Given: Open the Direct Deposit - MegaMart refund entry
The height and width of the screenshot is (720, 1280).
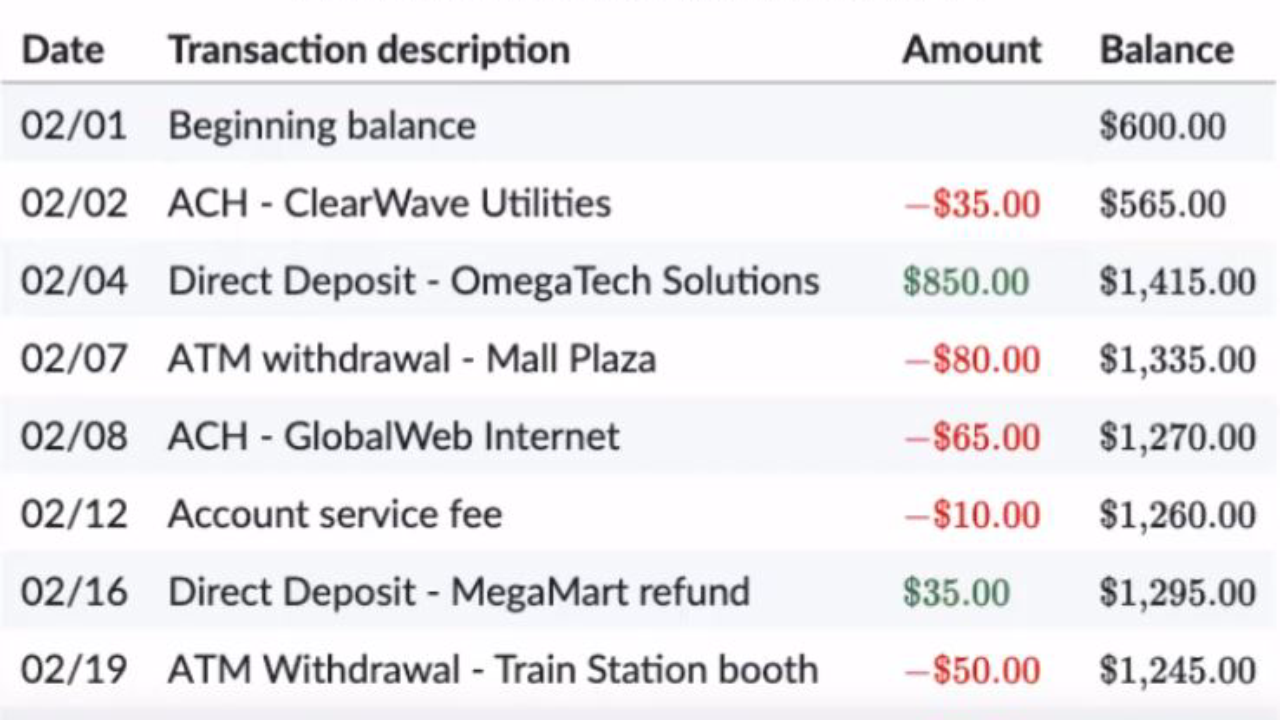Looking at the screenshot, I should [458, 592].
